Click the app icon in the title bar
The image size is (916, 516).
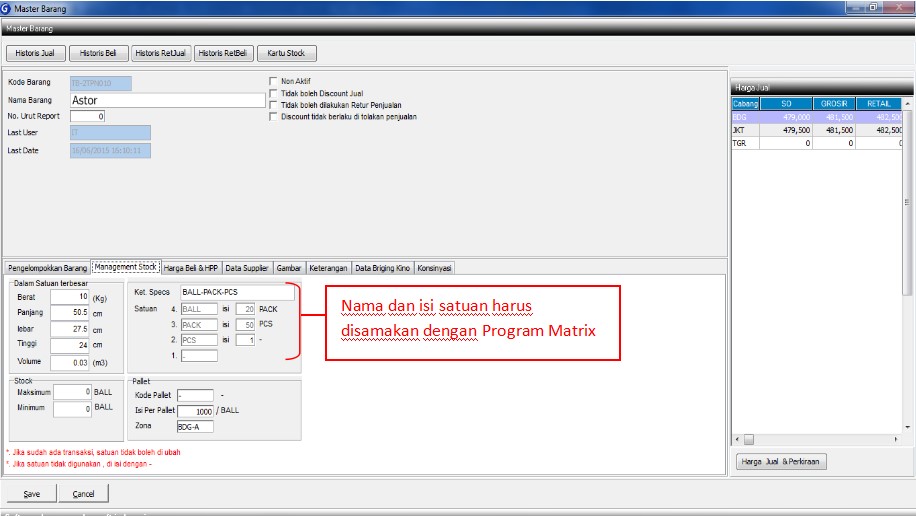[x=8, y=8]
